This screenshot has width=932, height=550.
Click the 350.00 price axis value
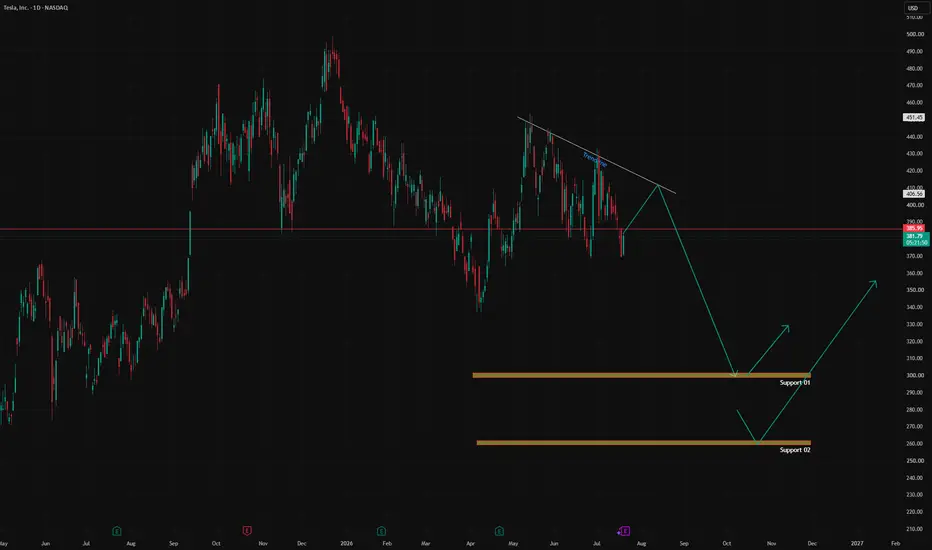point(915,290)
